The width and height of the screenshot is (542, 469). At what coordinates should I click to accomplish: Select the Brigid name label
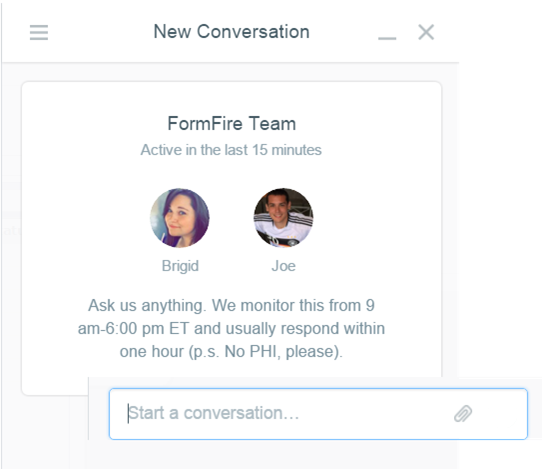click(x=180, y=266)
